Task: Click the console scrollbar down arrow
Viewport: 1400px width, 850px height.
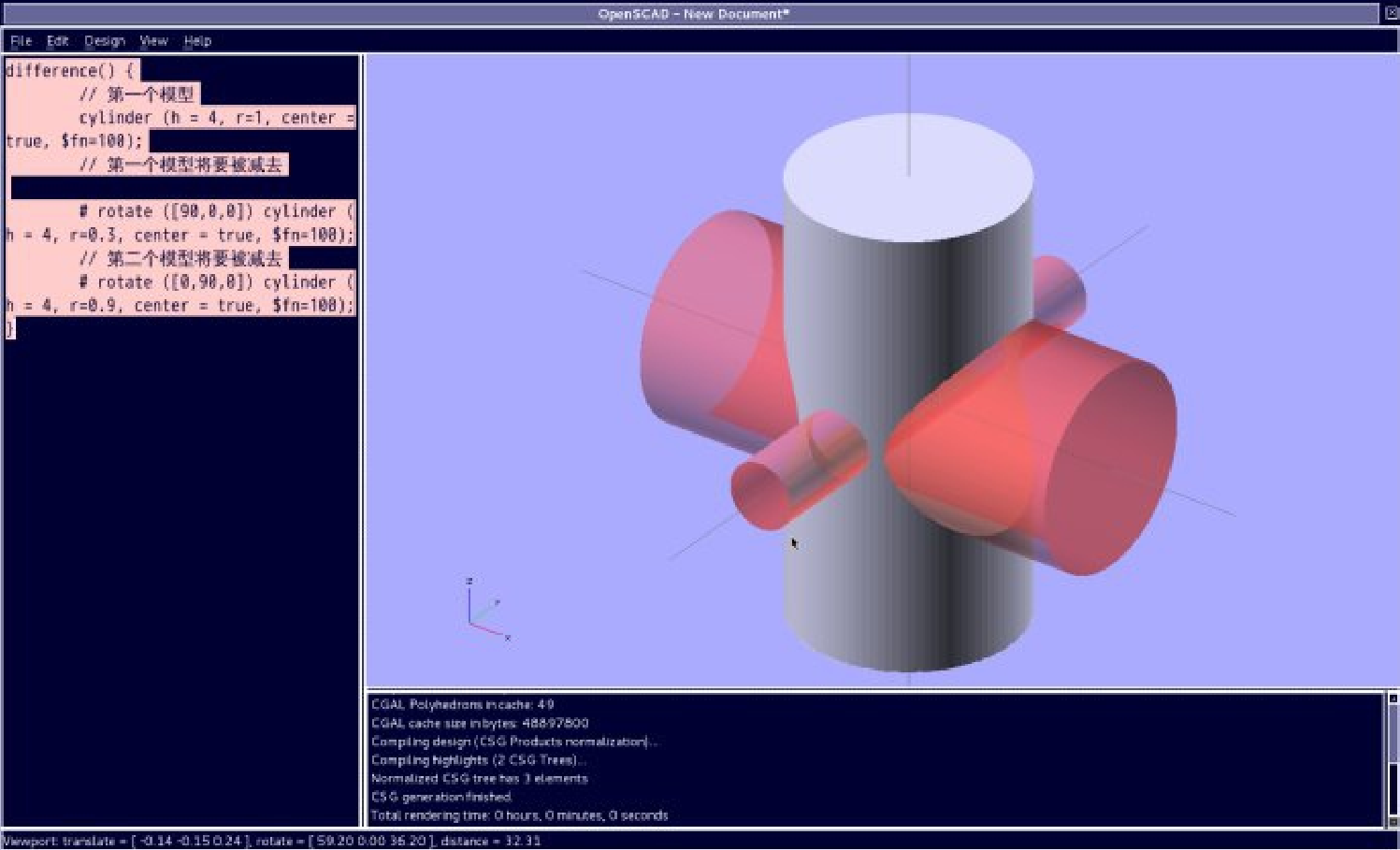Action: tap(1393, 821)
